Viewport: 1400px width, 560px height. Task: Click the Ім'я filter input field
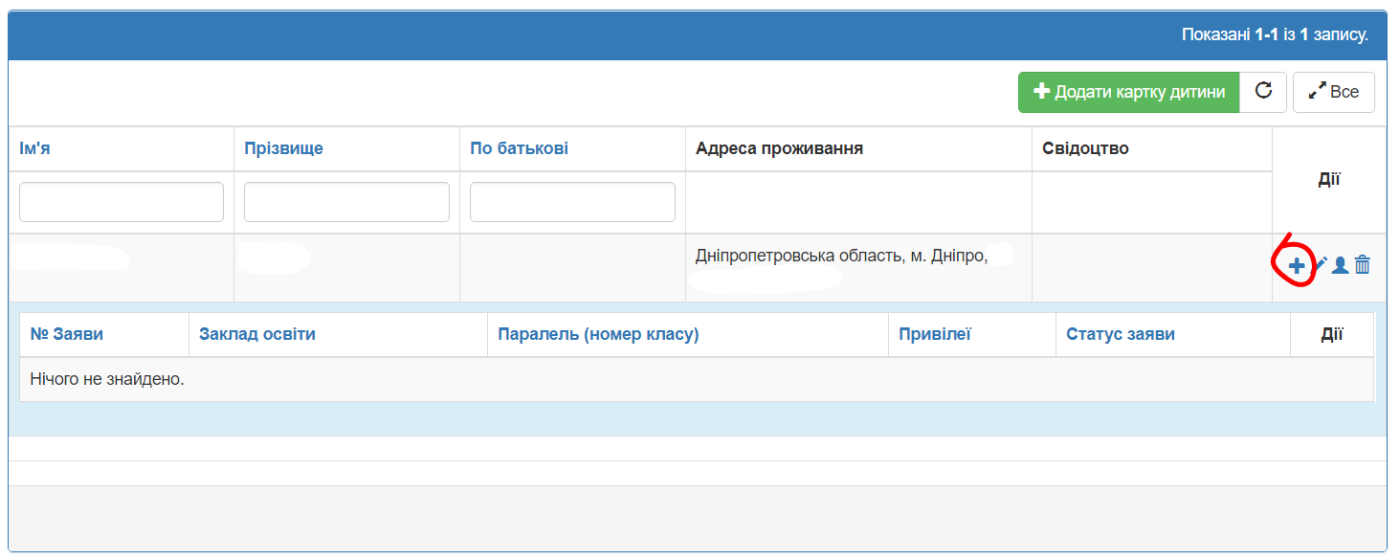pyautogui.click(x=121, y=202)
